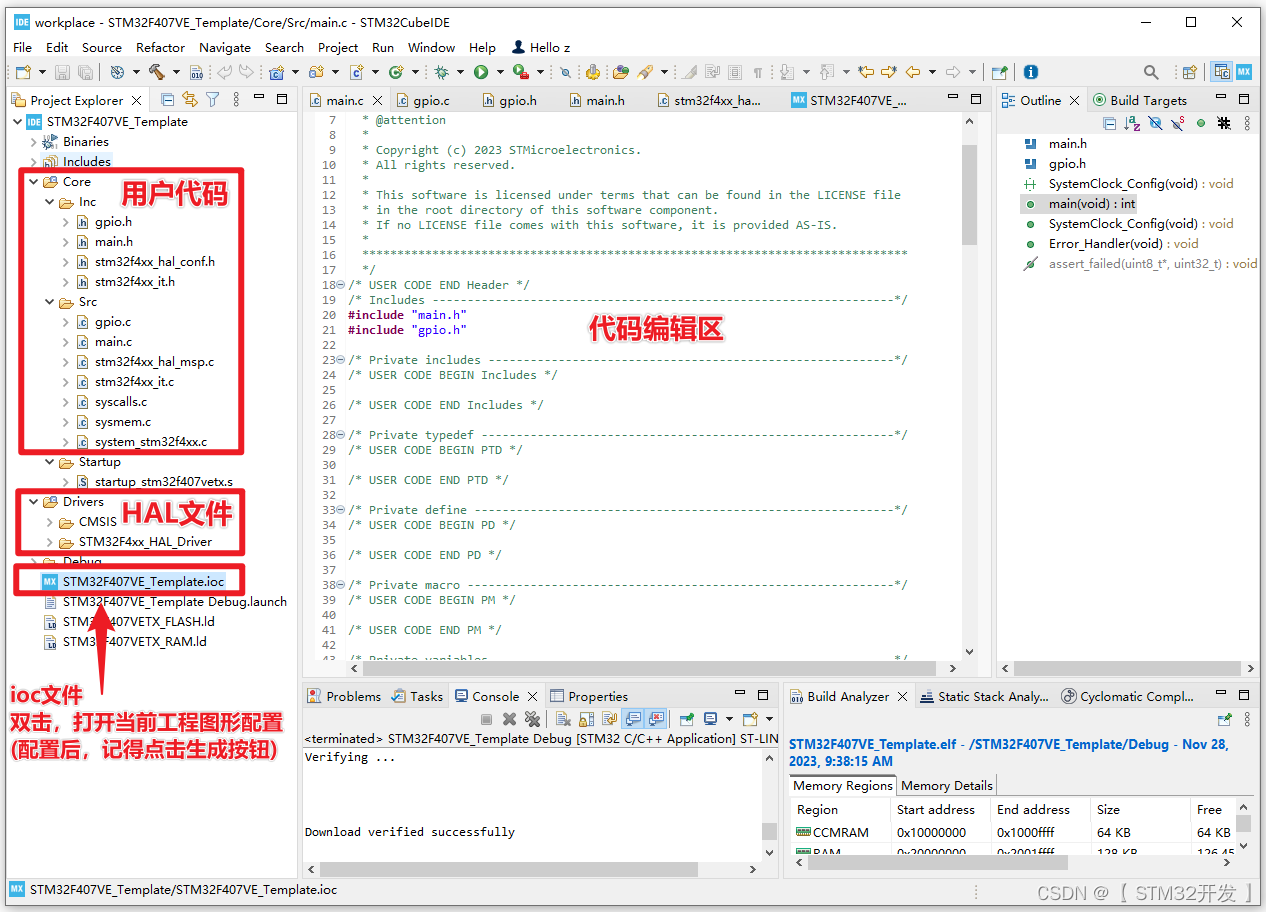Switch to the gpio.c editor tab
1266x912 pixels.
click(x=424, y=100)
